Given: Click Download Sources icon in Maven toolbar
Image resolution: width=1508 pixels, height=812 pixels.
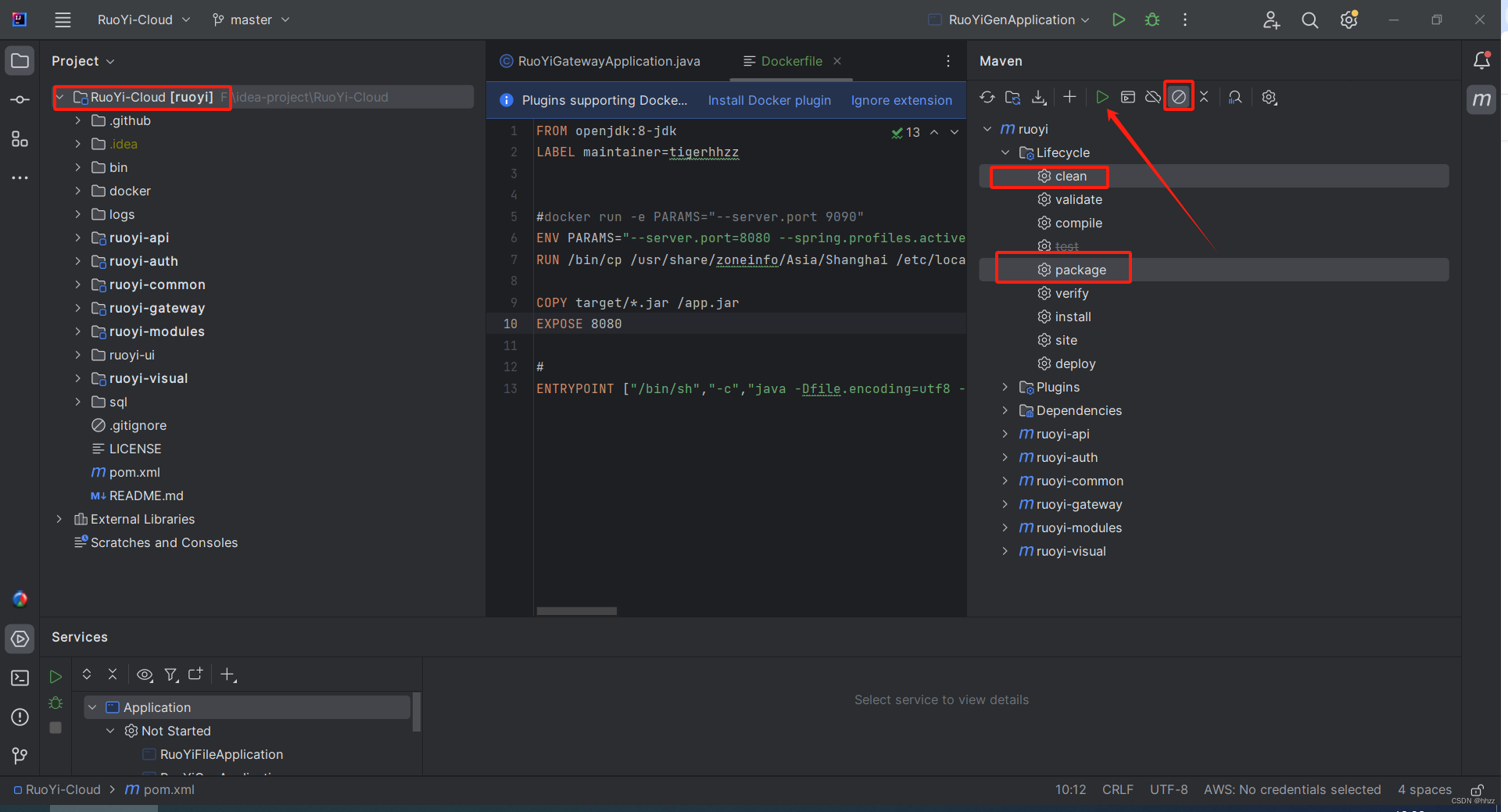Looking at the screenshot, I should click(1039, 97).
